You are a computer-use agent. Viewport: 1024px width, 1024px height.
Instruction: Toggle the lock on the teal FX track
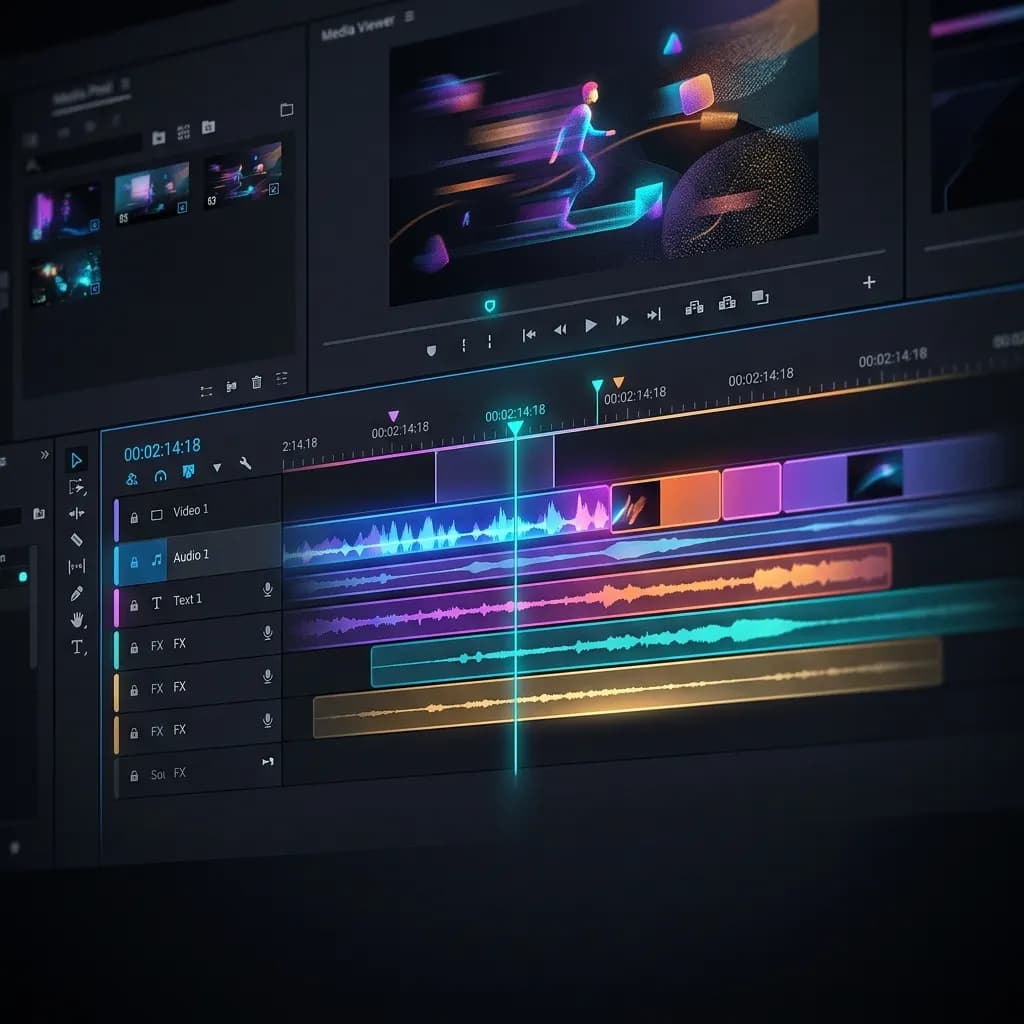click(x=134, y=648)
